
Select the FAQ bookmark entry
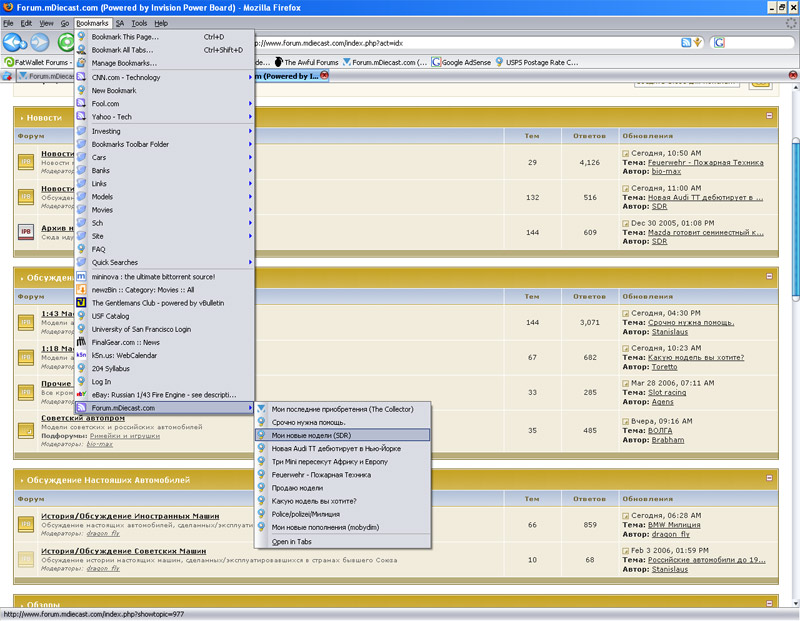click(x=164, y=249)
